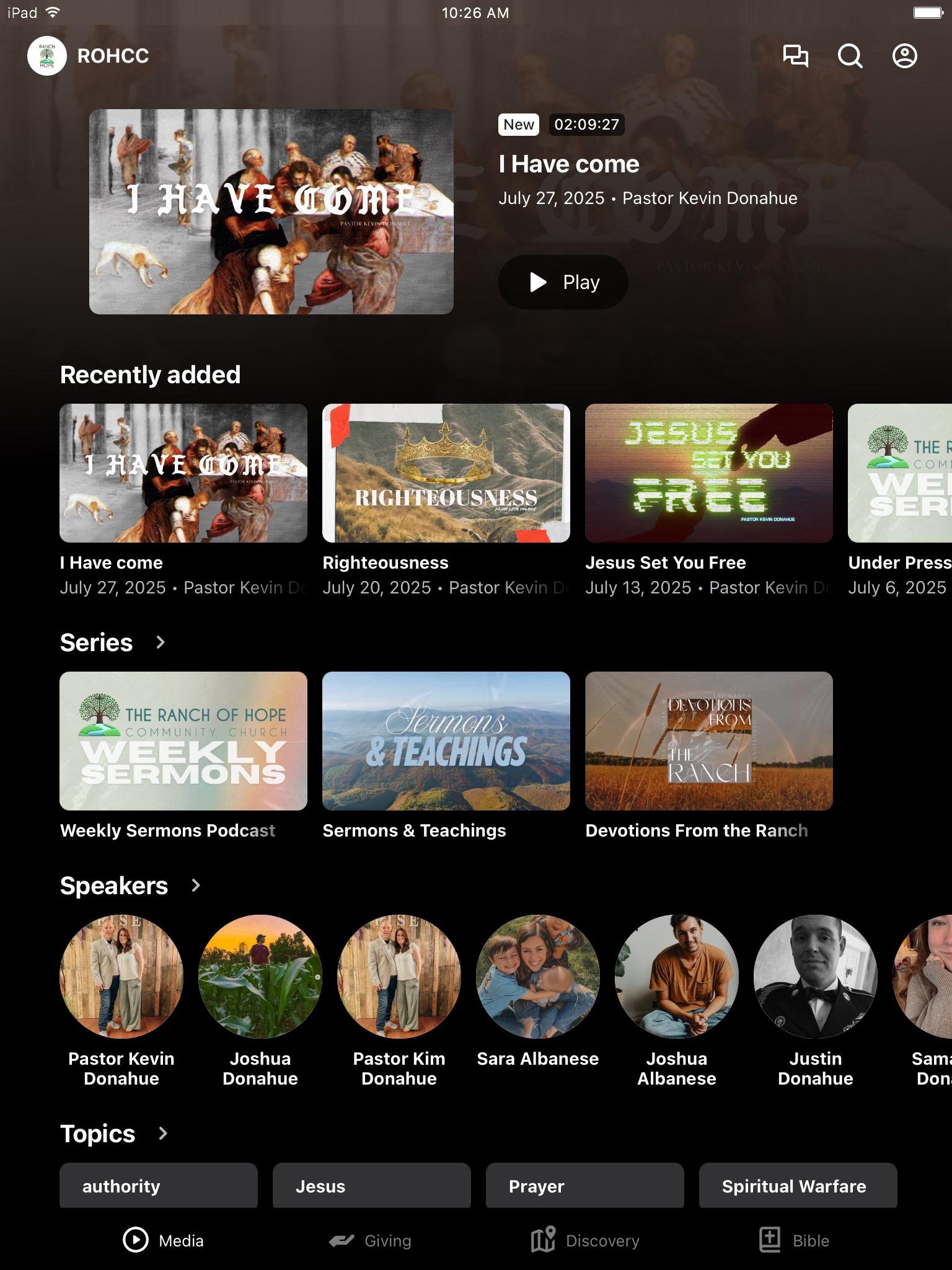Tap the Topics section heading

pos(97,1134)
